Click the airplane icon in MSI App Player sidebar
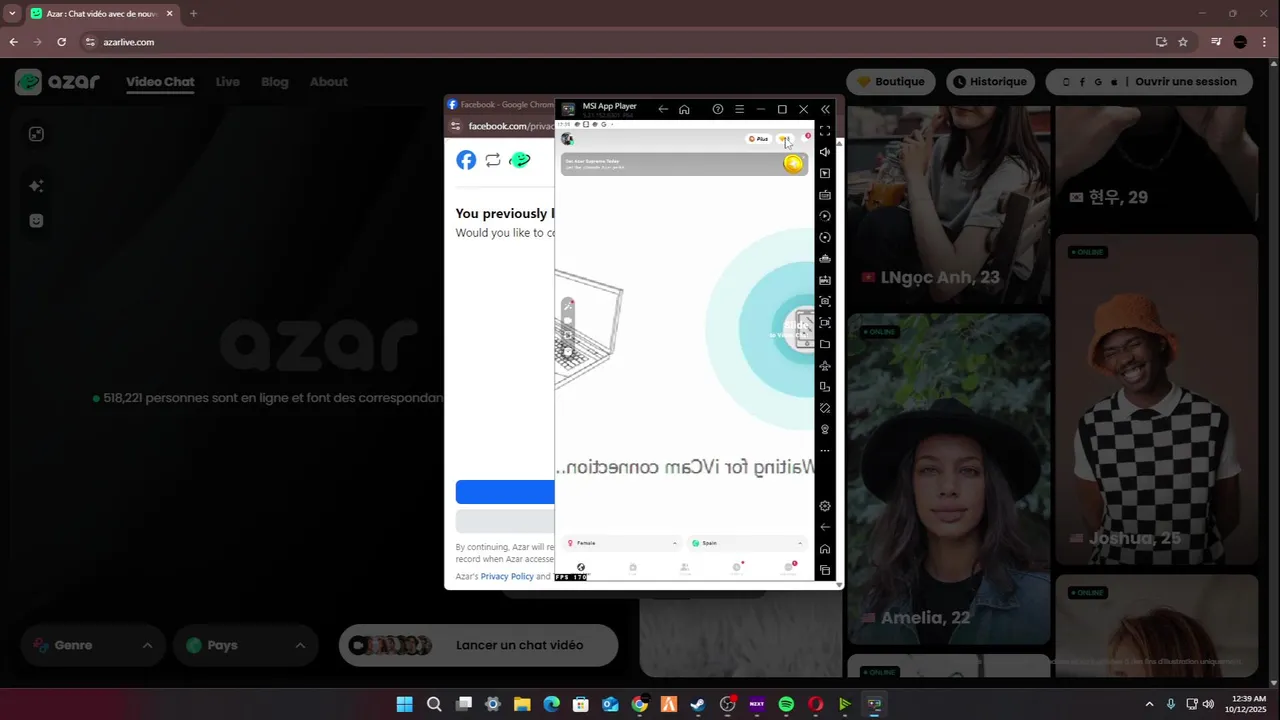This screenshot has height=720, width=1280. pos(825,366)
